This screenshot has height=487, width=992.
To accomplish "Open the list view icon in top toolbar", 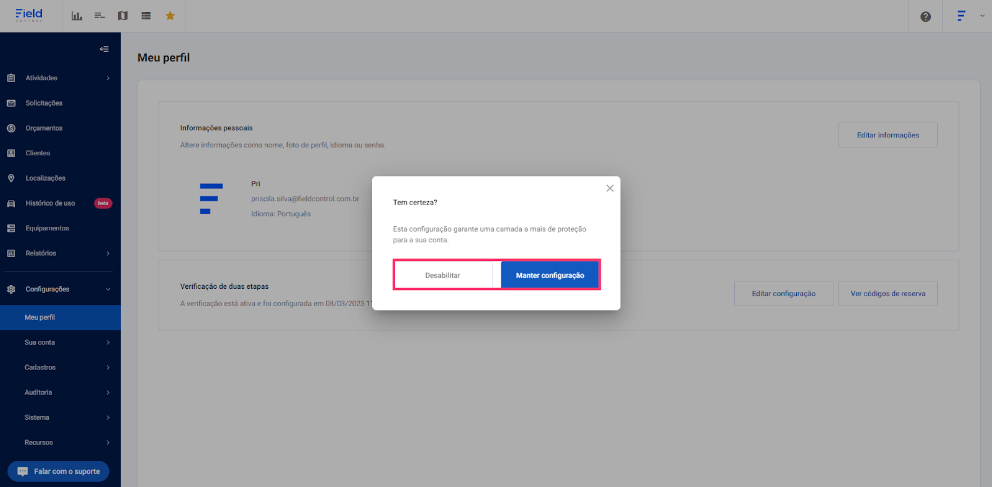I will 146,16.
